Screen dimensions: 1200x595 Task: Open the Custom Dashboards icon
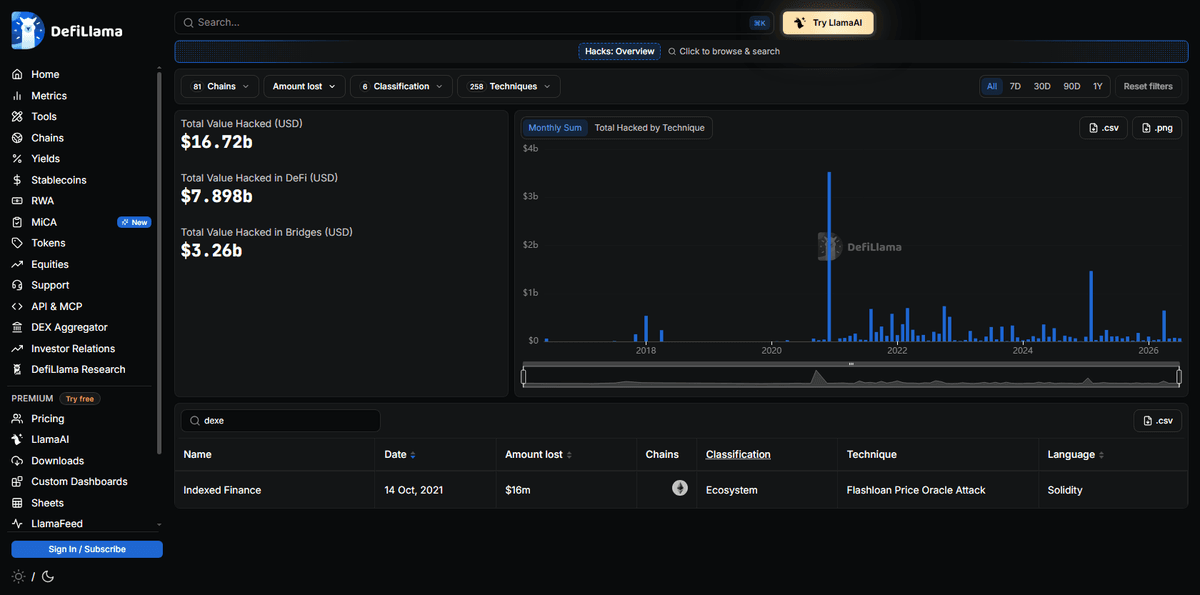click(17, 482)
